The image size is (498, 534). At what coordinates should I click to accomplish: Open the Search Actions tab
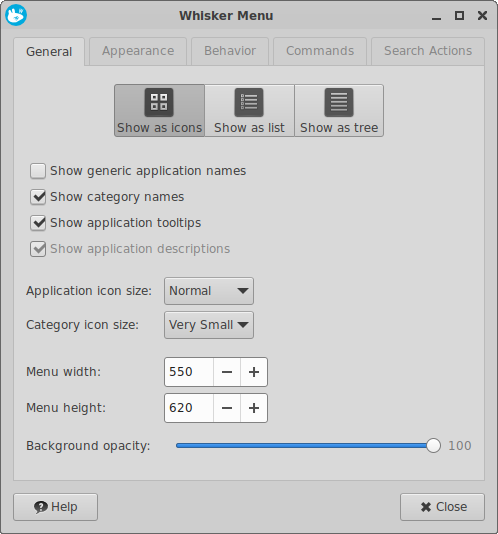pyautogui.click(x=428, y=51)
